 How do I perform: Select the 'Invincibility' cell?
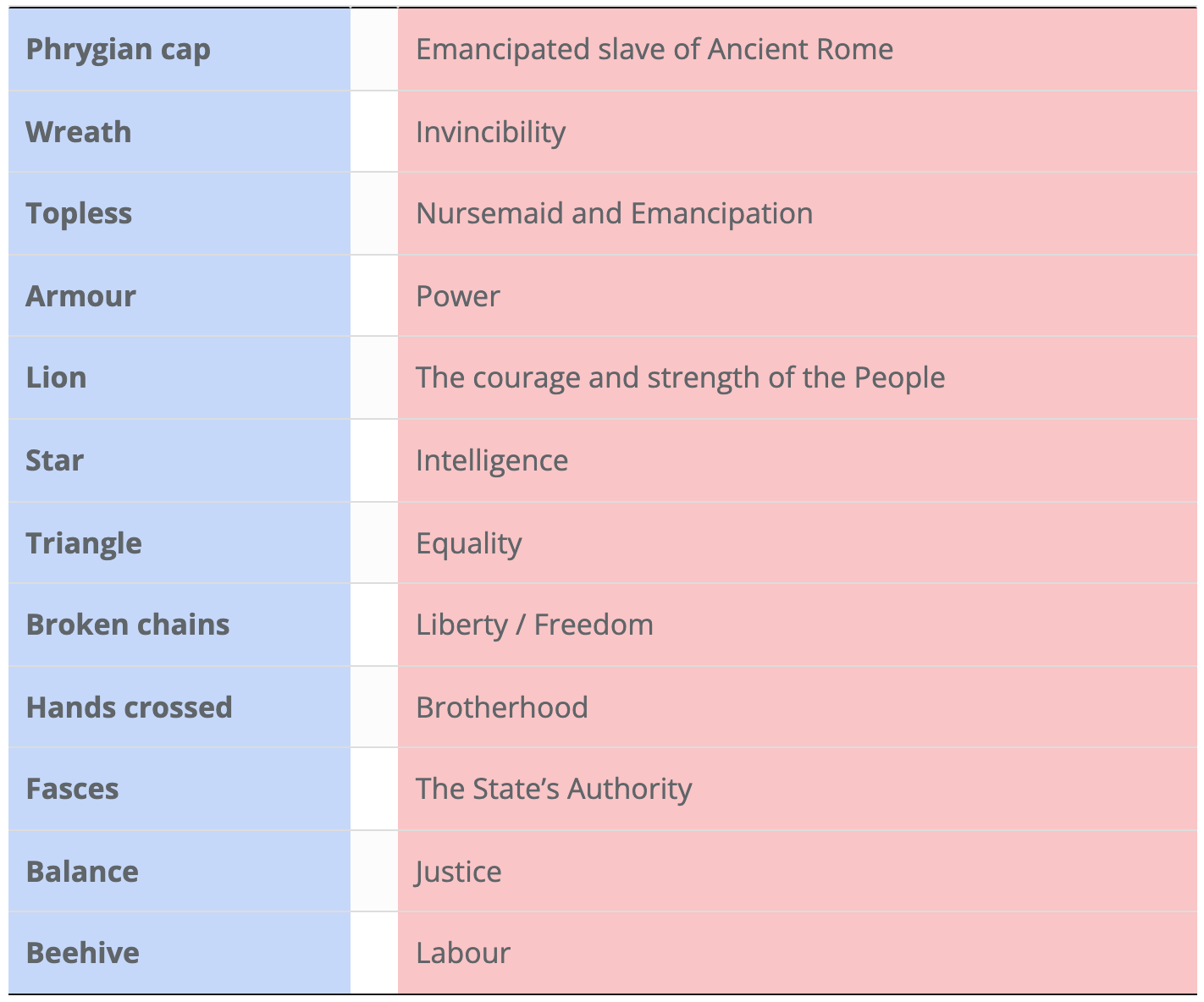pyautogui.click(x=491, y=132)
